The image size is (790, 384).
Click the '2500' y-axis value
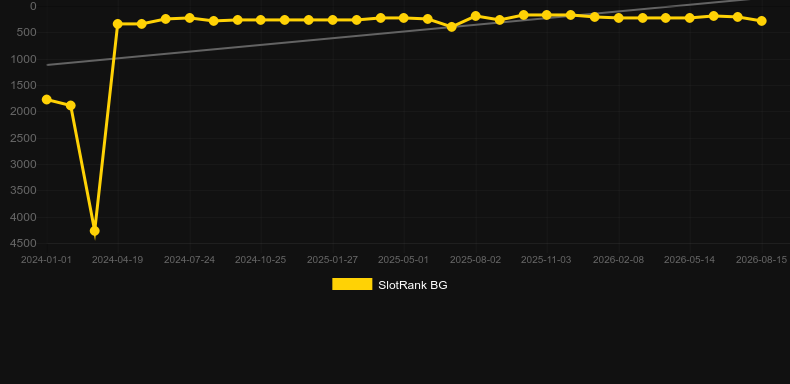coord(24,138)
